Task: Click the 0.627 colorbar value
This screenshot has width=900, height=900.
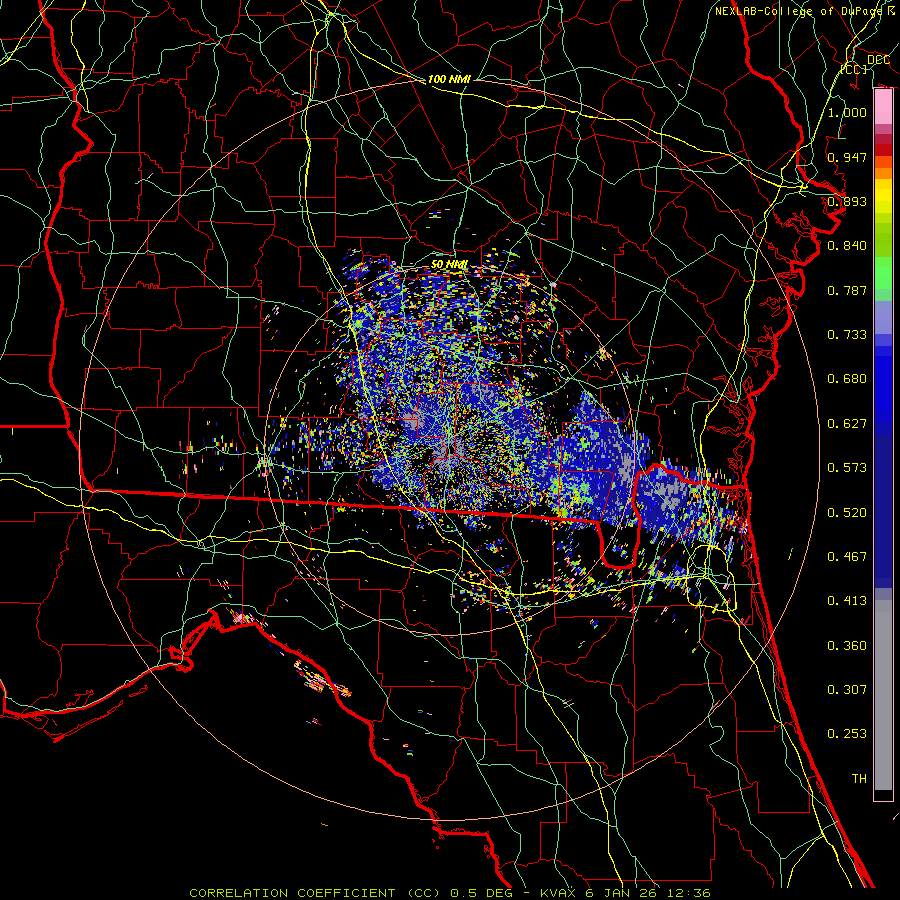Action: 847,424
